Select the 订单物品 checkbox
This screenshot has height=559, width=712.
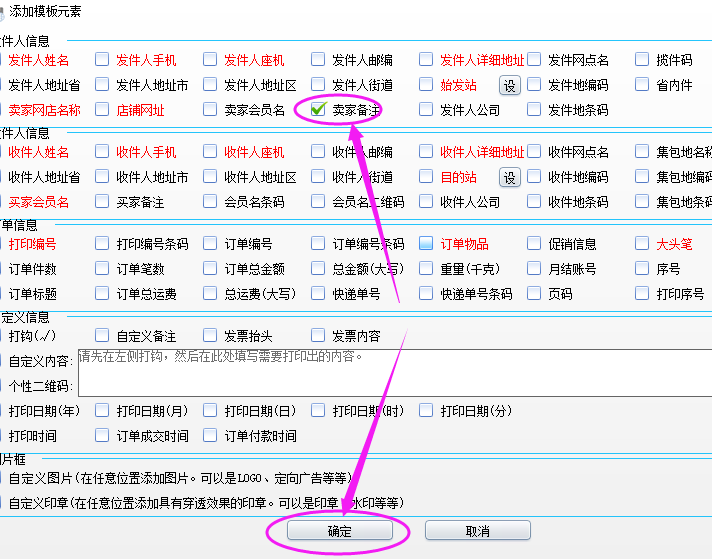coord(427,244)
